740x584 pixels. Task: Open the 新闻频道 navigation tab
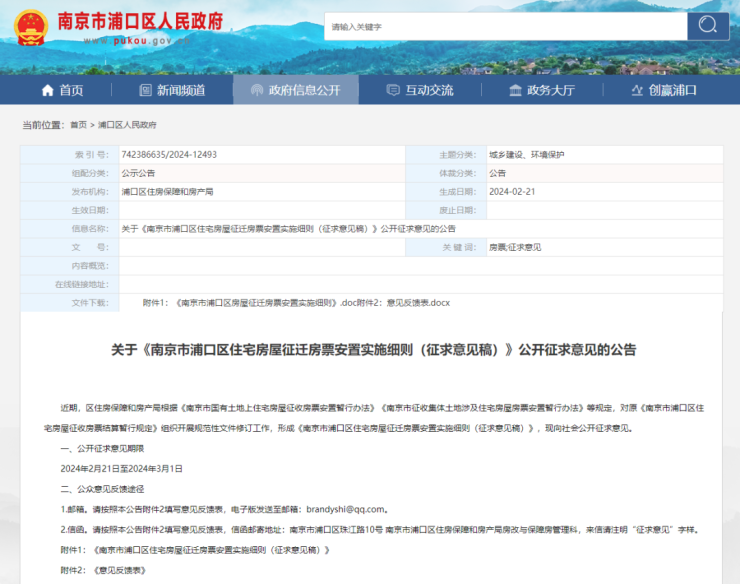[x=180, y=90]
